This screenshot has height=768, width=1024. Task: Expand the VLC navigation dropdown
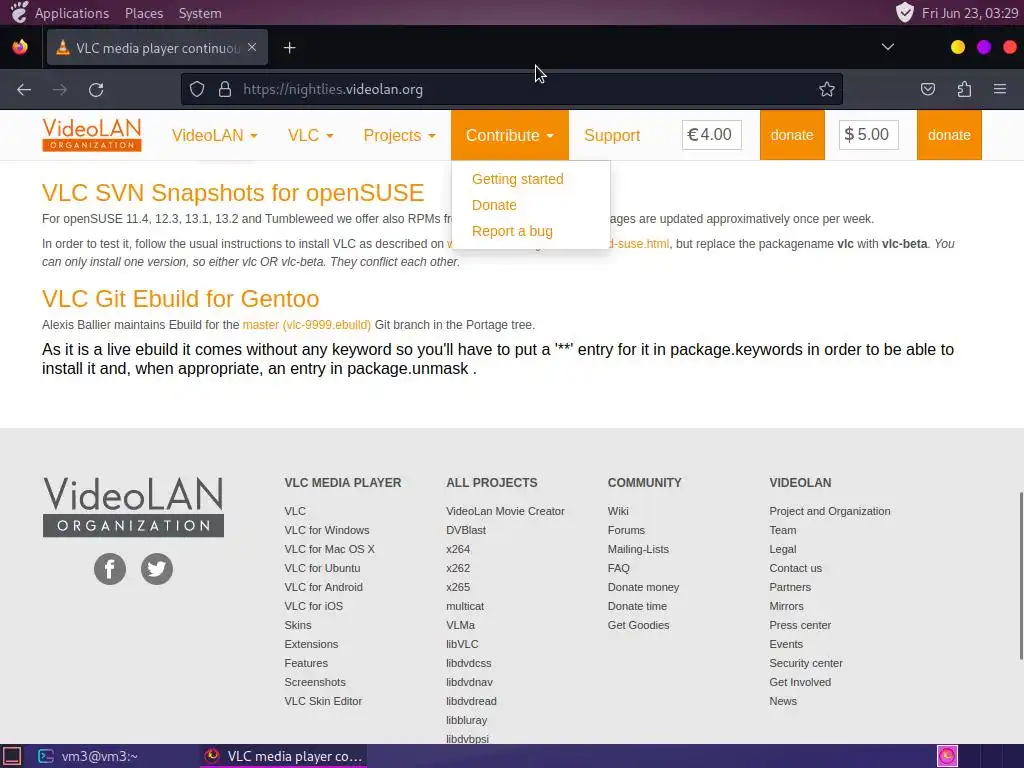310,135
